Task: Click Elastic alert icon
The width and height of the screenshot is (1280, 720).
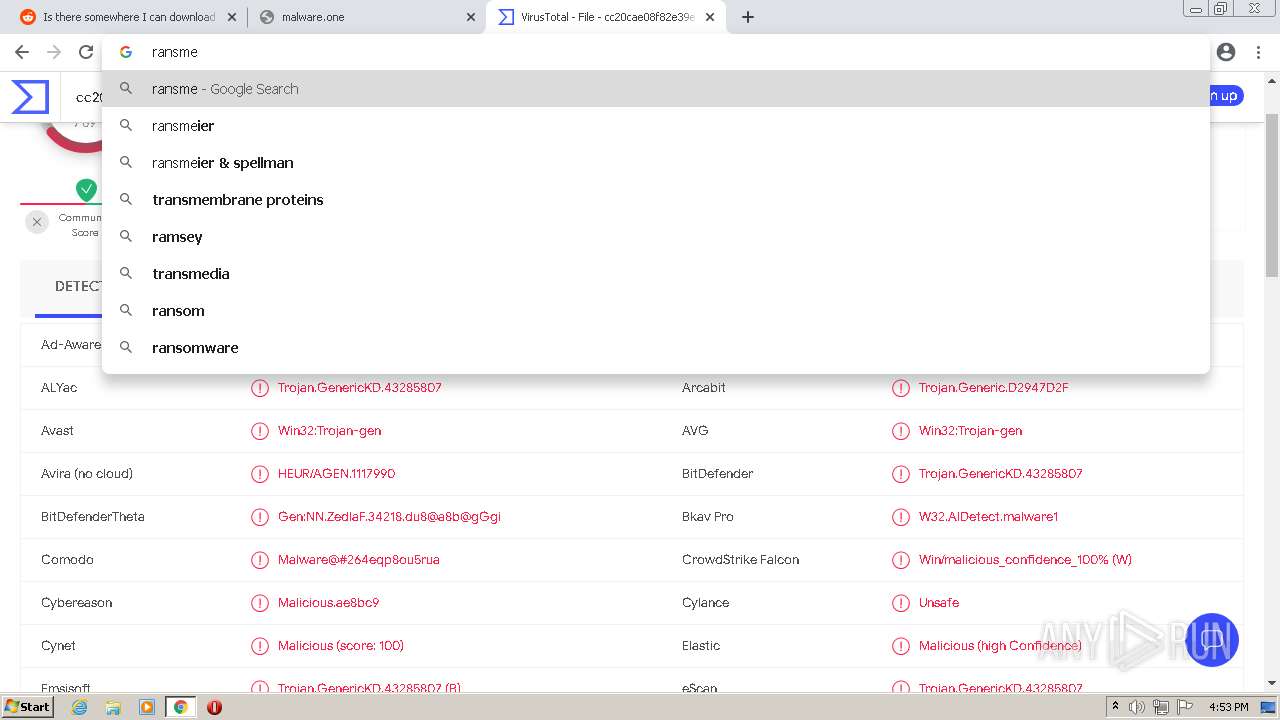Action: (x=901, y=646)
